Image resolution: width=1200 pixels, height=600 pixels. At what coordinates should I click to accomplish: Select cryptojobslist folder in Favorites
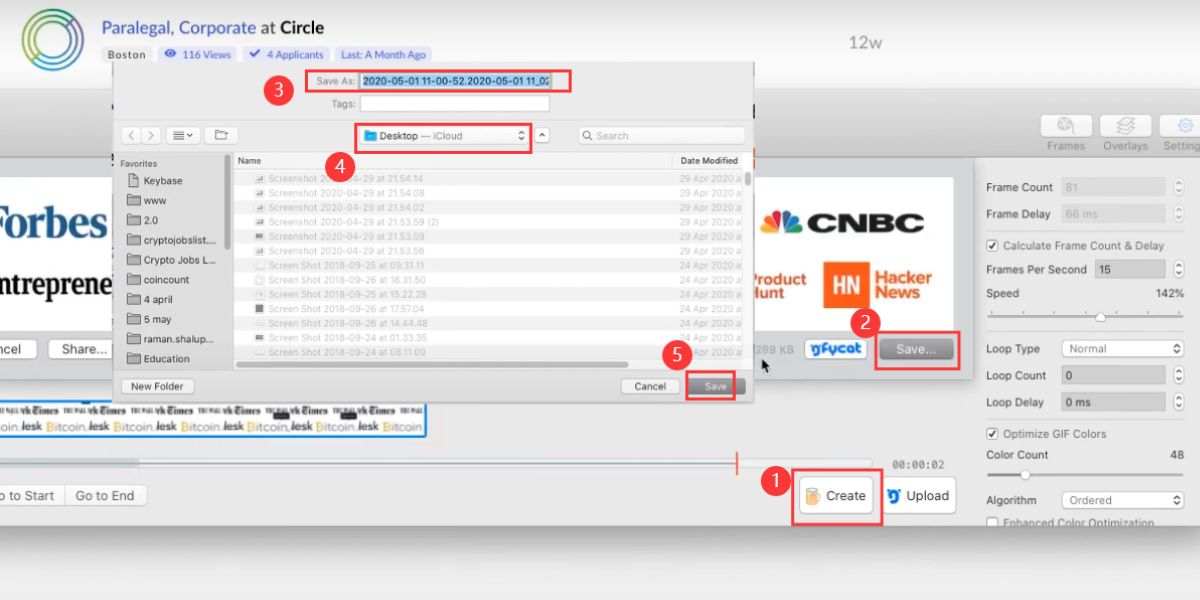click(x=170, y=240)
